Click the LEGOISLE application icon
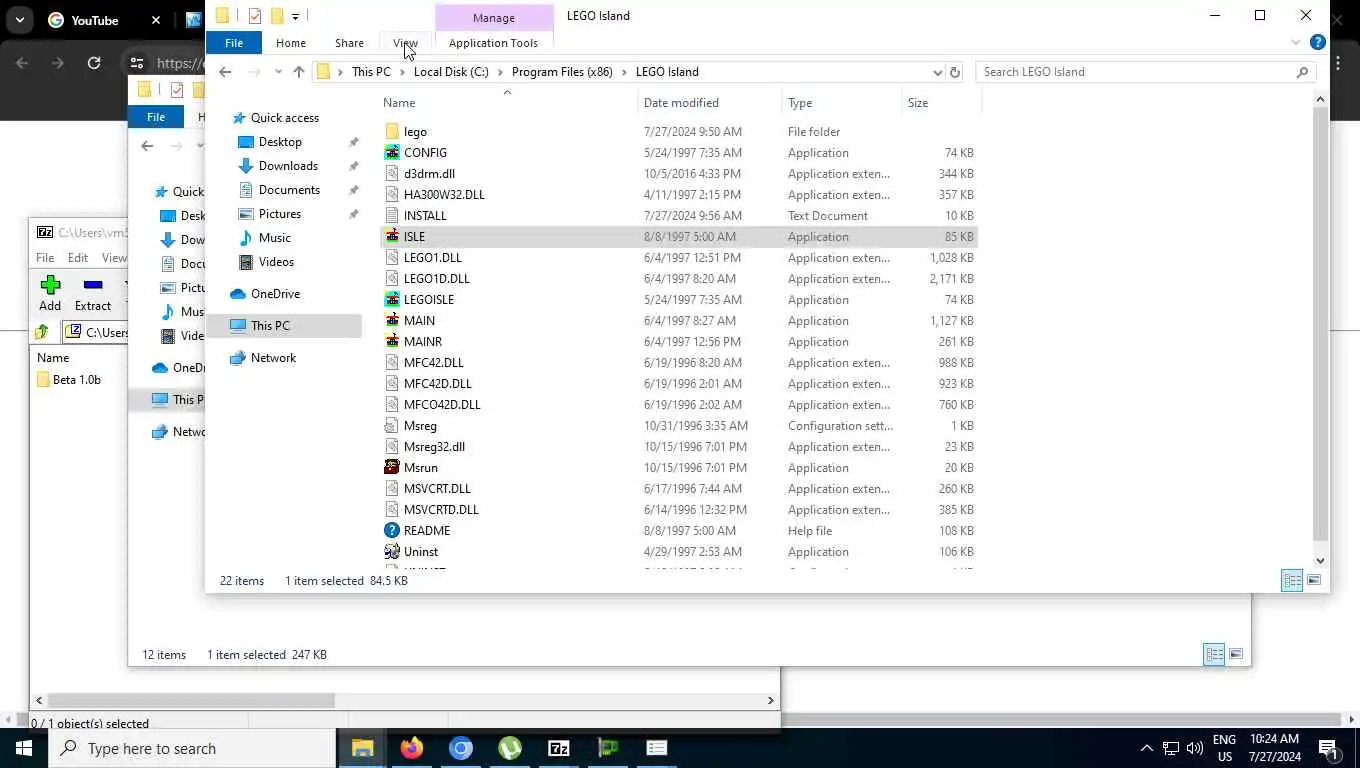The height and width of the screenshot is (768, 1360). [392, 300]
